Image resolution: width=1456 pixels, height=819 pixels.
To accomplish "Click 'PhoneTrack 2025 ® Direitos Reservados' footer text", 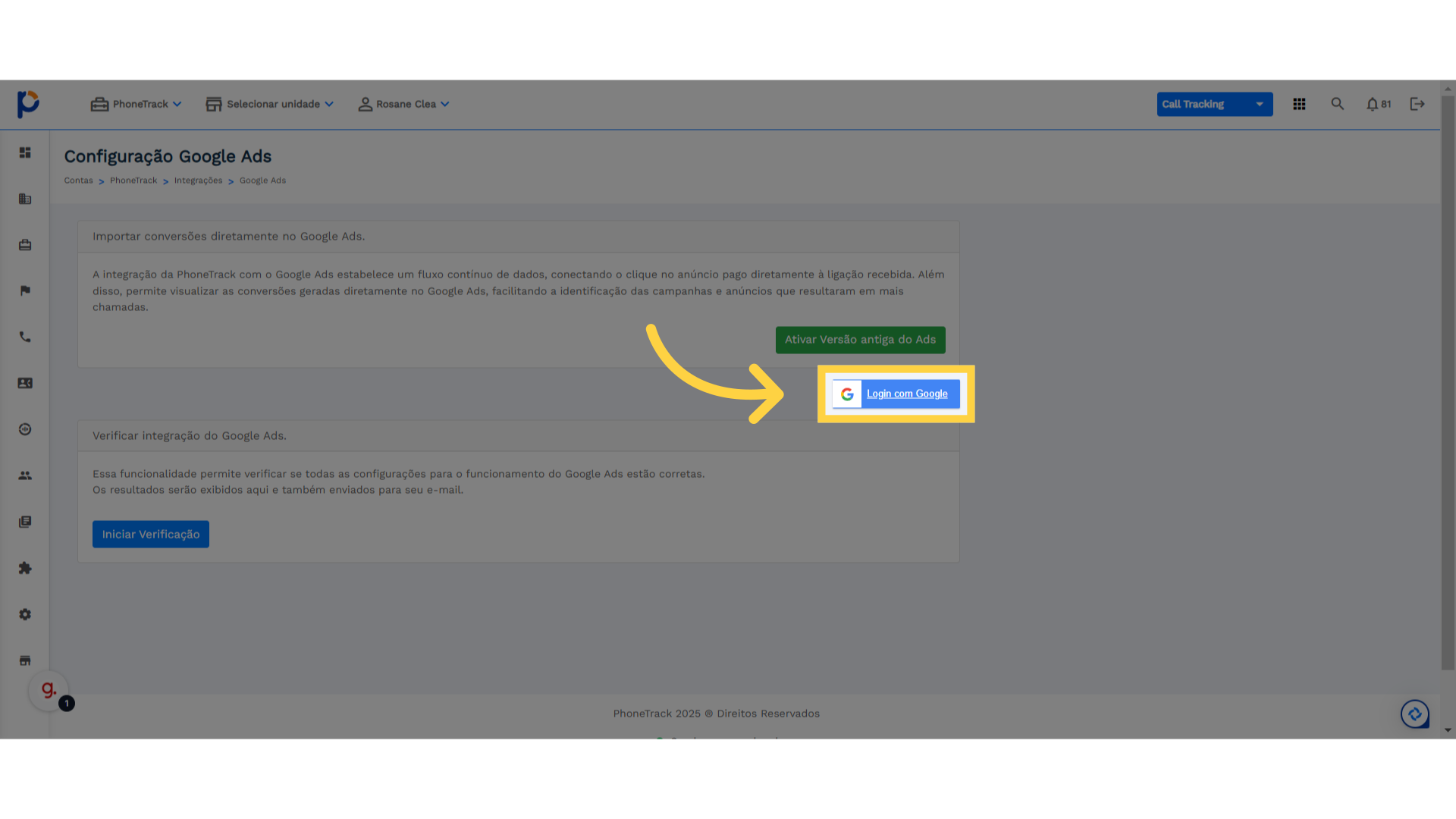I will (x=717, y=714).
